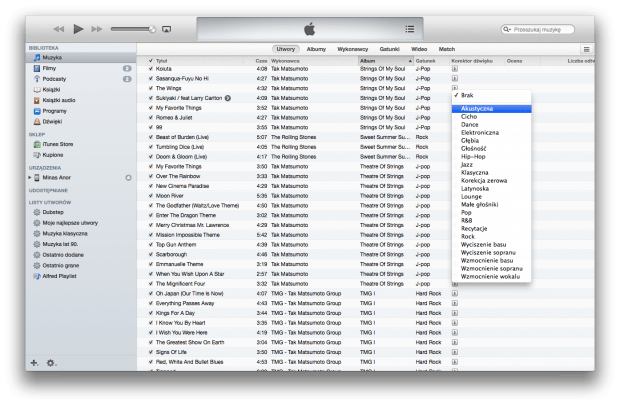Screen dimensions: 620x406
Task: Click the search magnifier icon
Action: pyautogui.click(x=507, y=29)
